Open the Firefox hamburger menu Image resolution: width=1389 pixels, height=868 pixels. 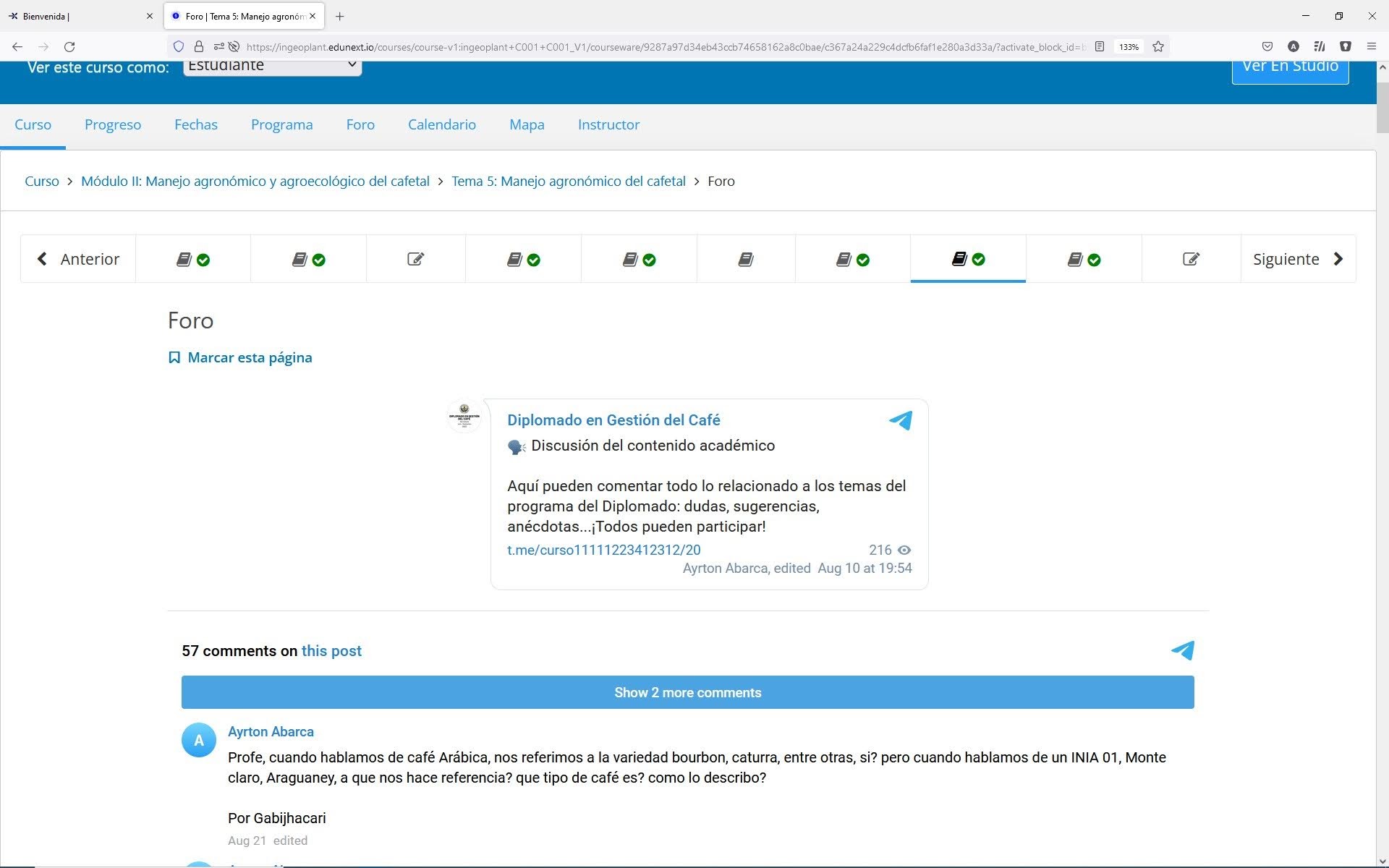pos(1371,46)
